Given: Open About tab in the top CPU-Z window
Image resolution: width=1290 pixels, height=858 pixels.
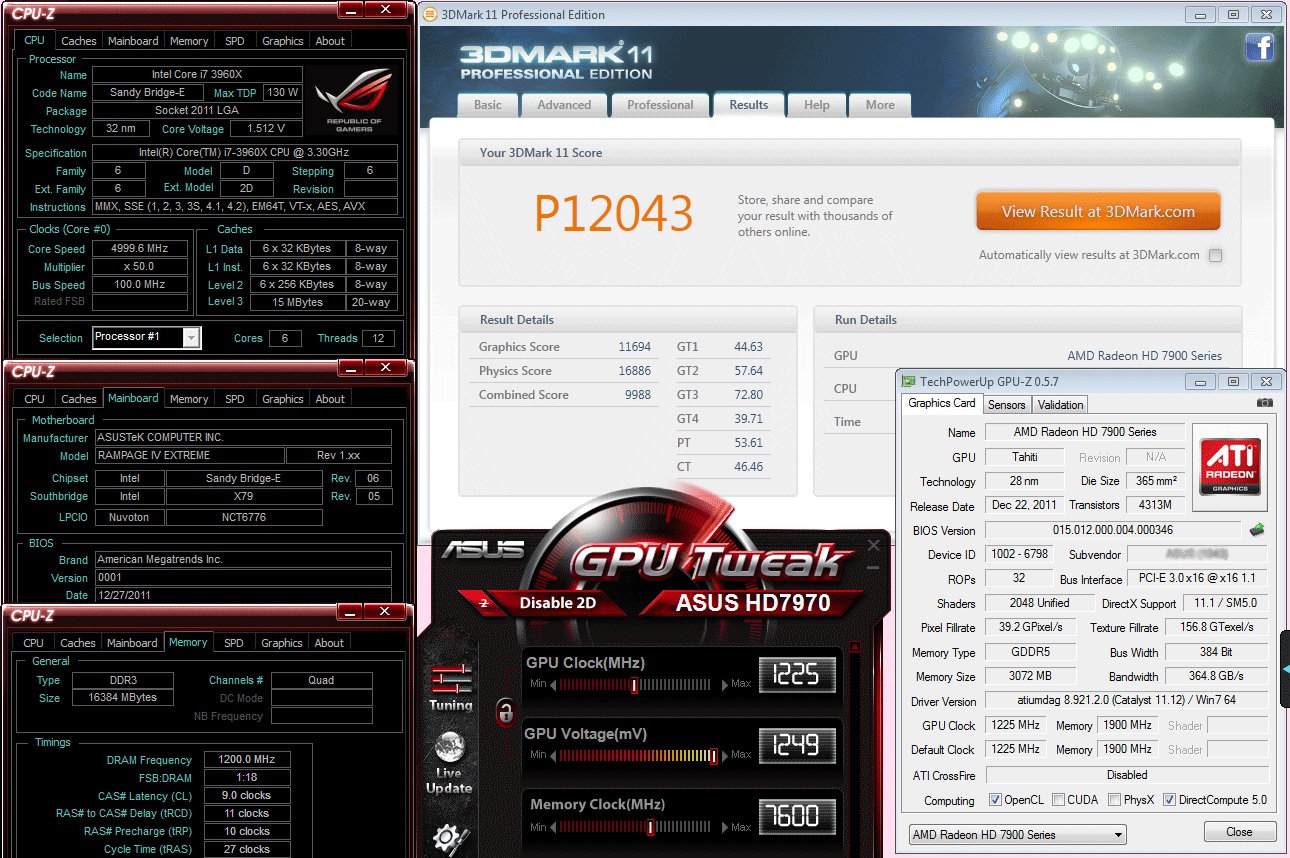Looking at the screenshot, I should [331, 41].
